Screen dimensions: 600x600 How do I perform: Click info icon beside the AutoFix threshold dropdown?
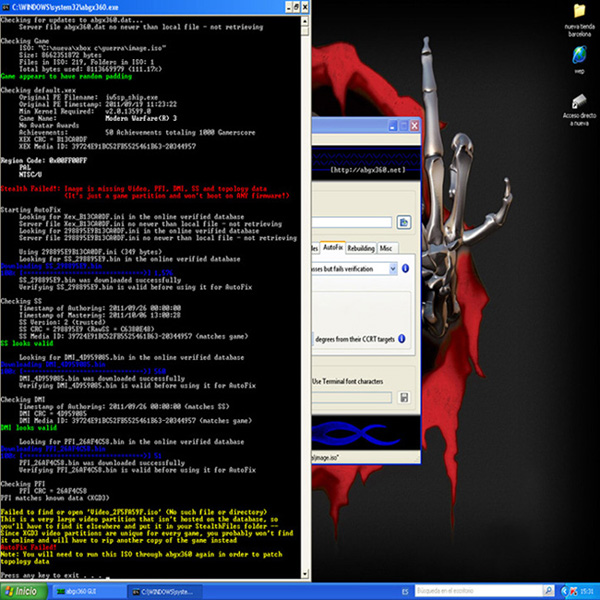[405, 269]
